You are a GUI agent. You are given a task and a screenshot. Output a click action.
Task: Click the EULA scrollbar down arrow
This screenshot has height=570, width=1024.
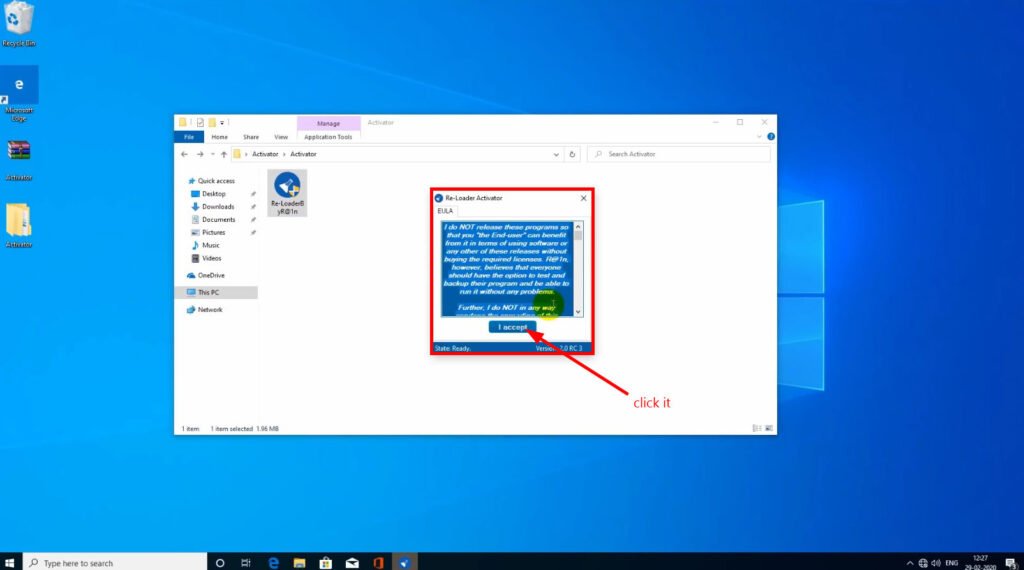click(x=578, y=312)
